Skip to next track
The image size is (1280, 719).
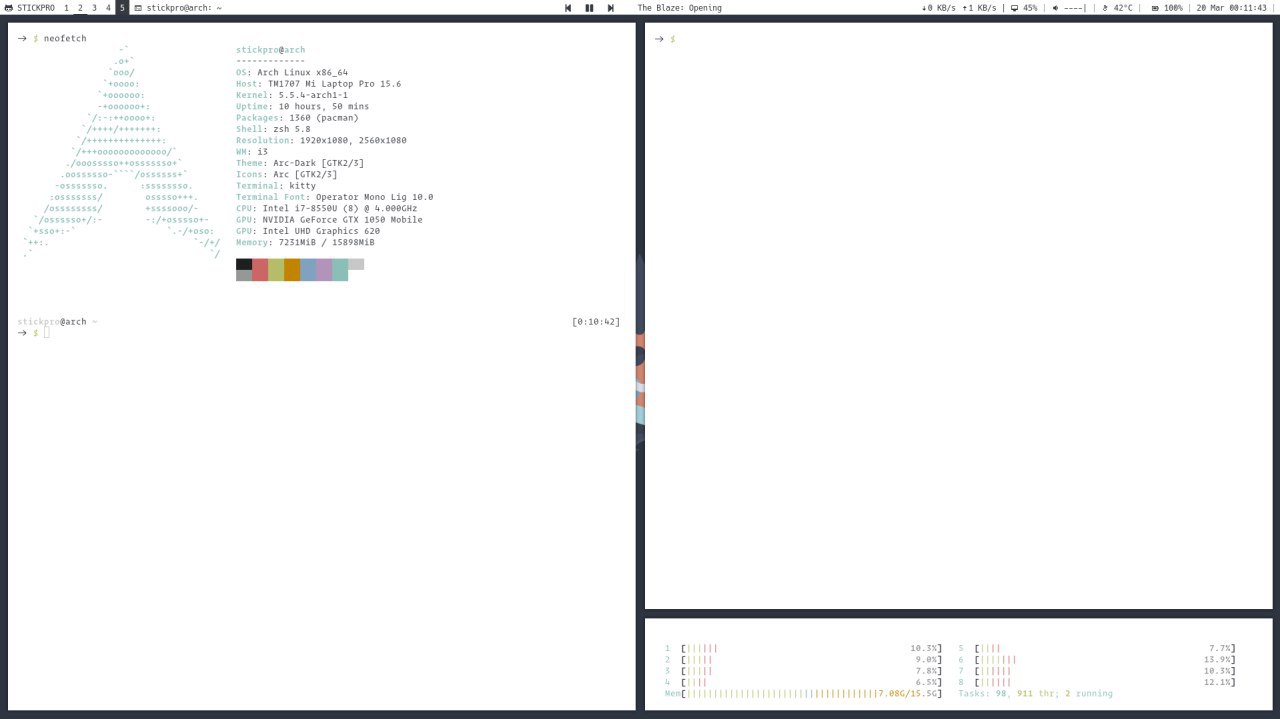coord(610,8)
